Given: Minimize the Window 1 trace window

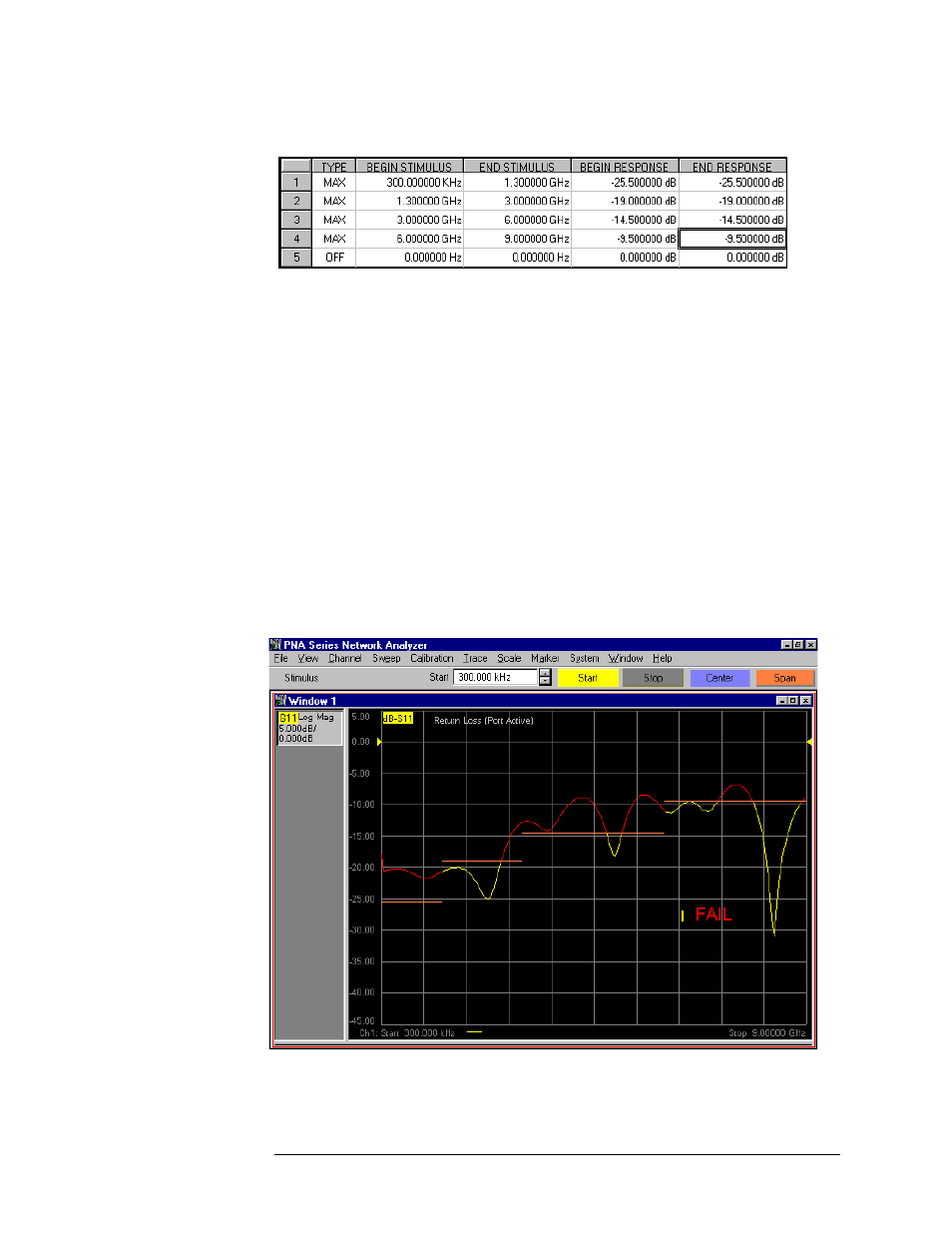Looking at the screenshot, I should tap(781, 701).
